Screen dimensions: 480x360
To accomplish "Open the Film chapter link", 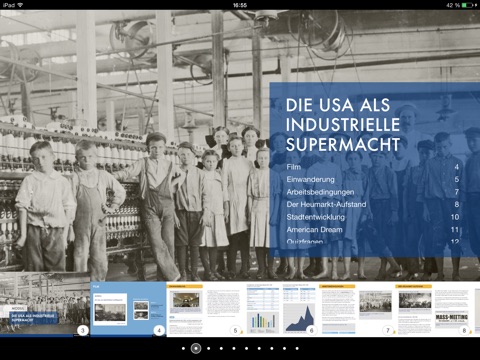I will (x=294, y=167).
